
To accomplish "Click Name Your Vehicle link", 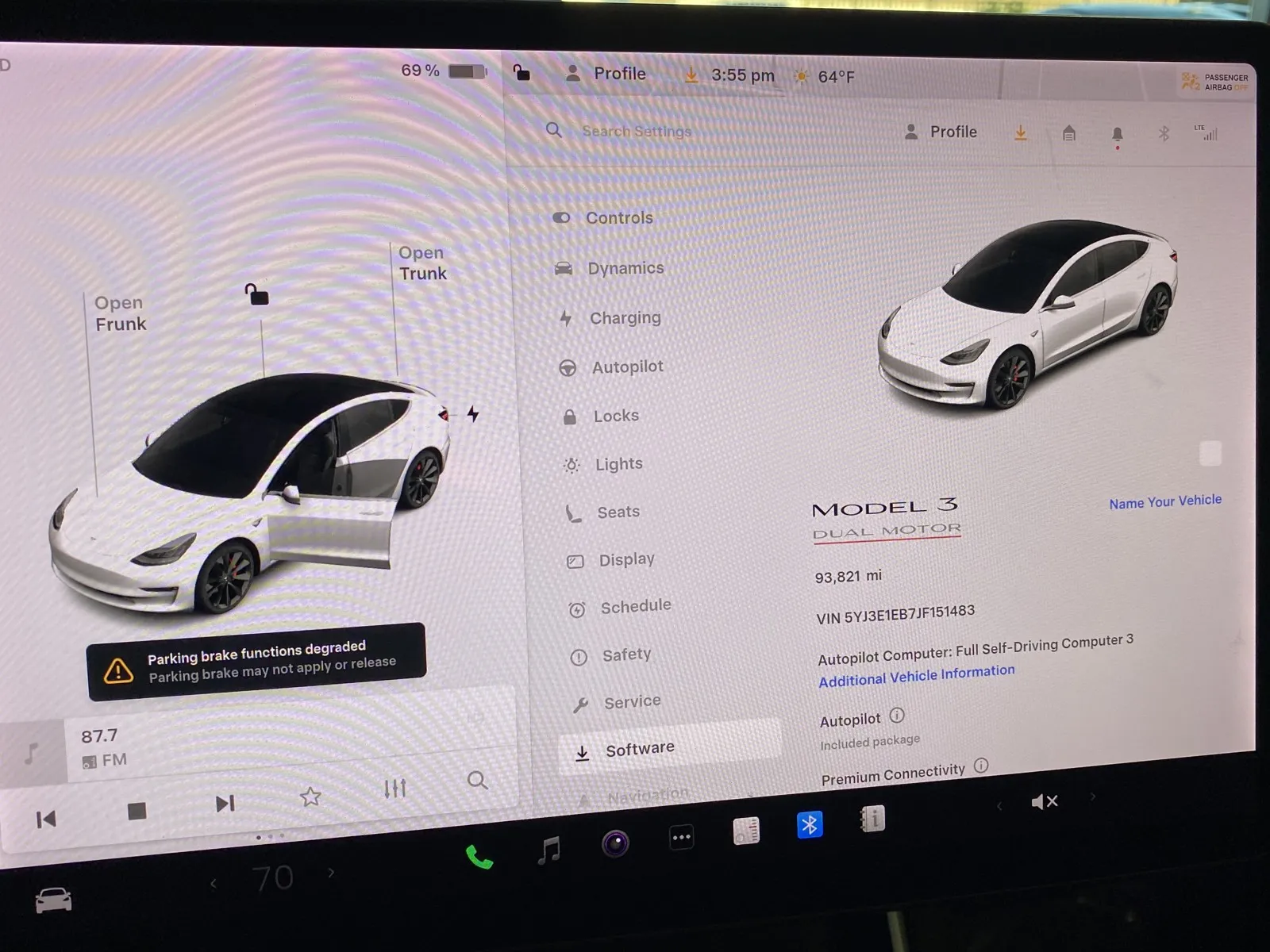I will point(1164,501).
